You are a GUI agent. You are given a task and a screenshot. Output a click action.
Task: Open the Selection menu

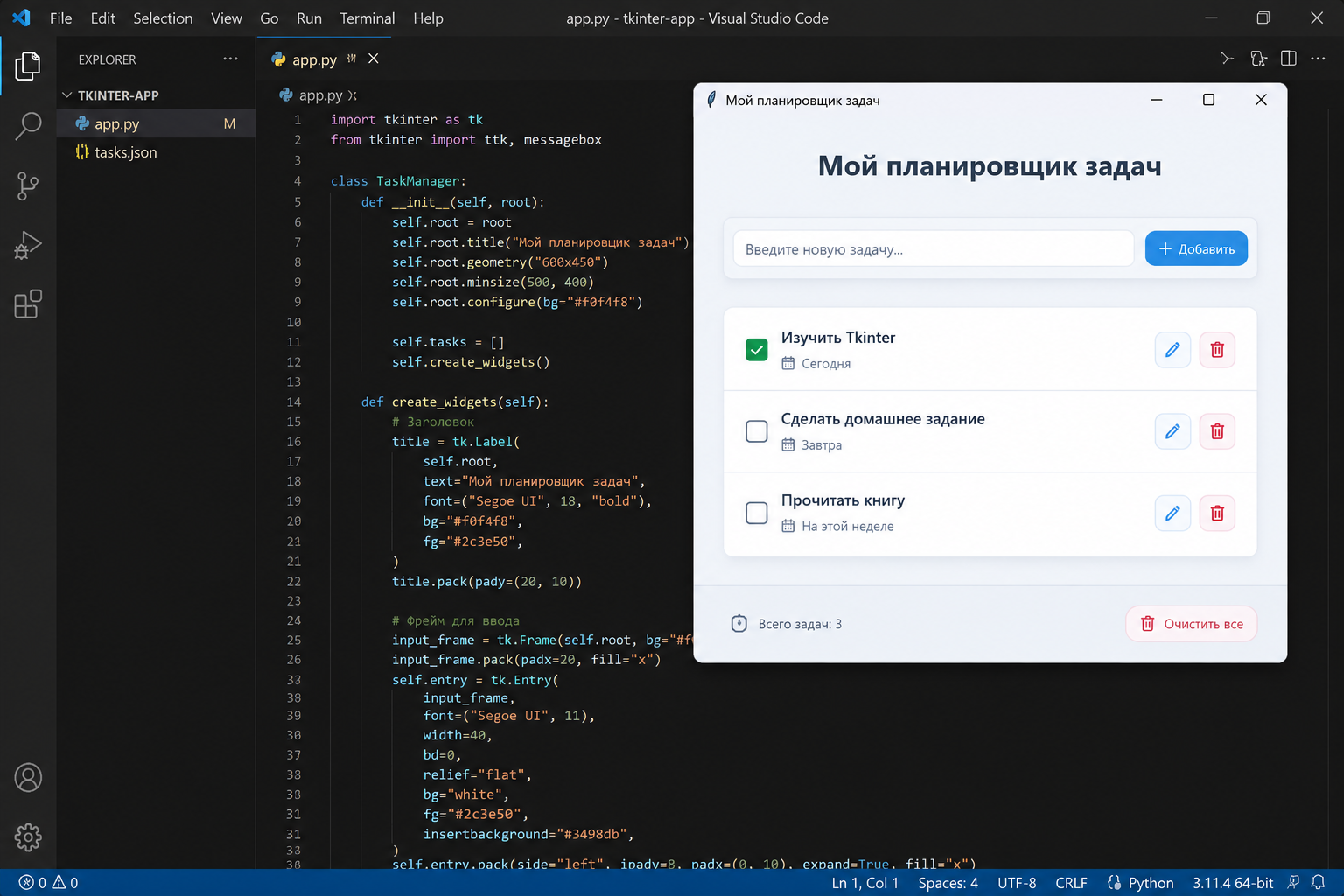pos(163,18)
